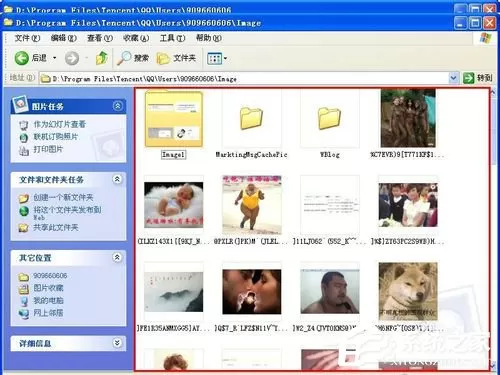Open the 搜索 search tool

coord(133,58)
